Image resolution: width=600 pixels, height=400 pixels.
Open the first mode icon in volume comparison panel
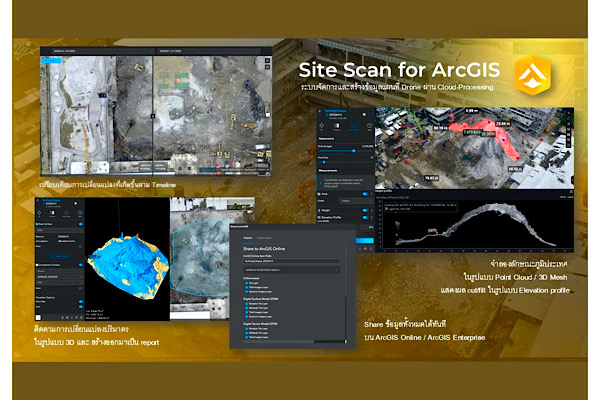tap(39, 213)
